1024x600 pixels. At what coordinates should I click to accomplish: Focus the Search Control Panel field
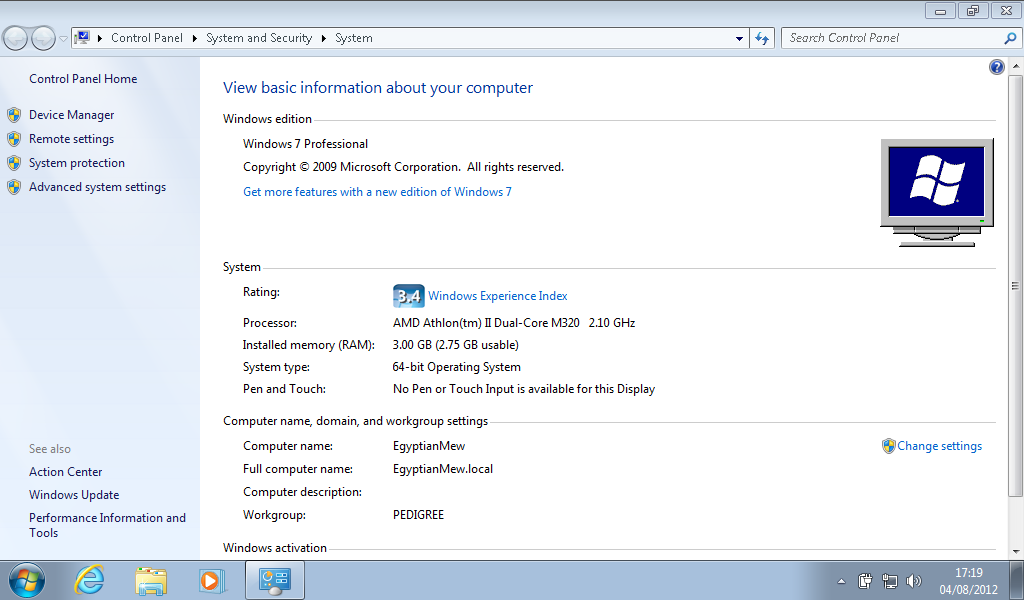click(x=892, y=39)
